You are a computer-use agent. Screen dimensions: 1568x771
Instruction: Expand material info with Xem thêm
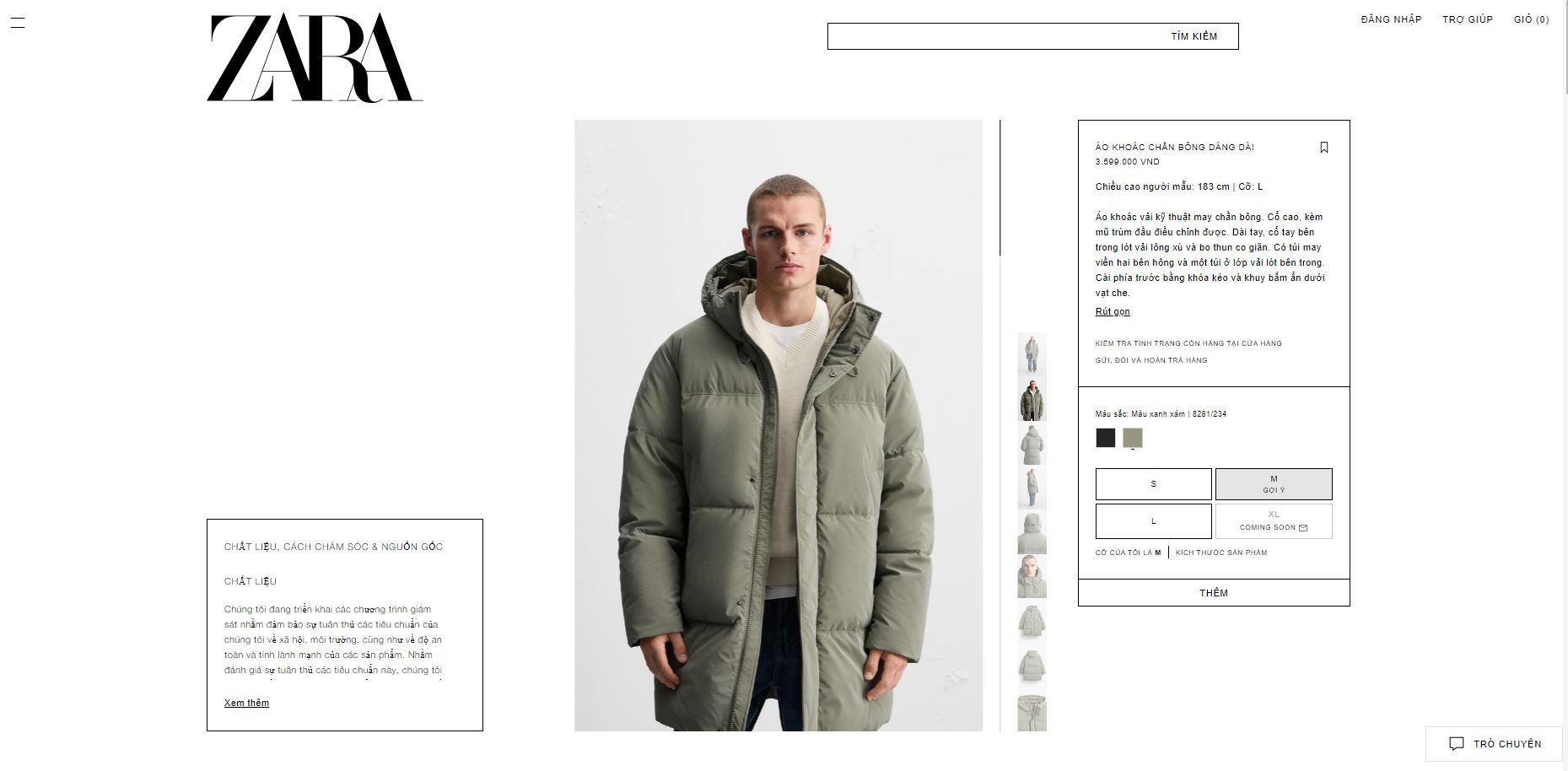coord(246,703)
